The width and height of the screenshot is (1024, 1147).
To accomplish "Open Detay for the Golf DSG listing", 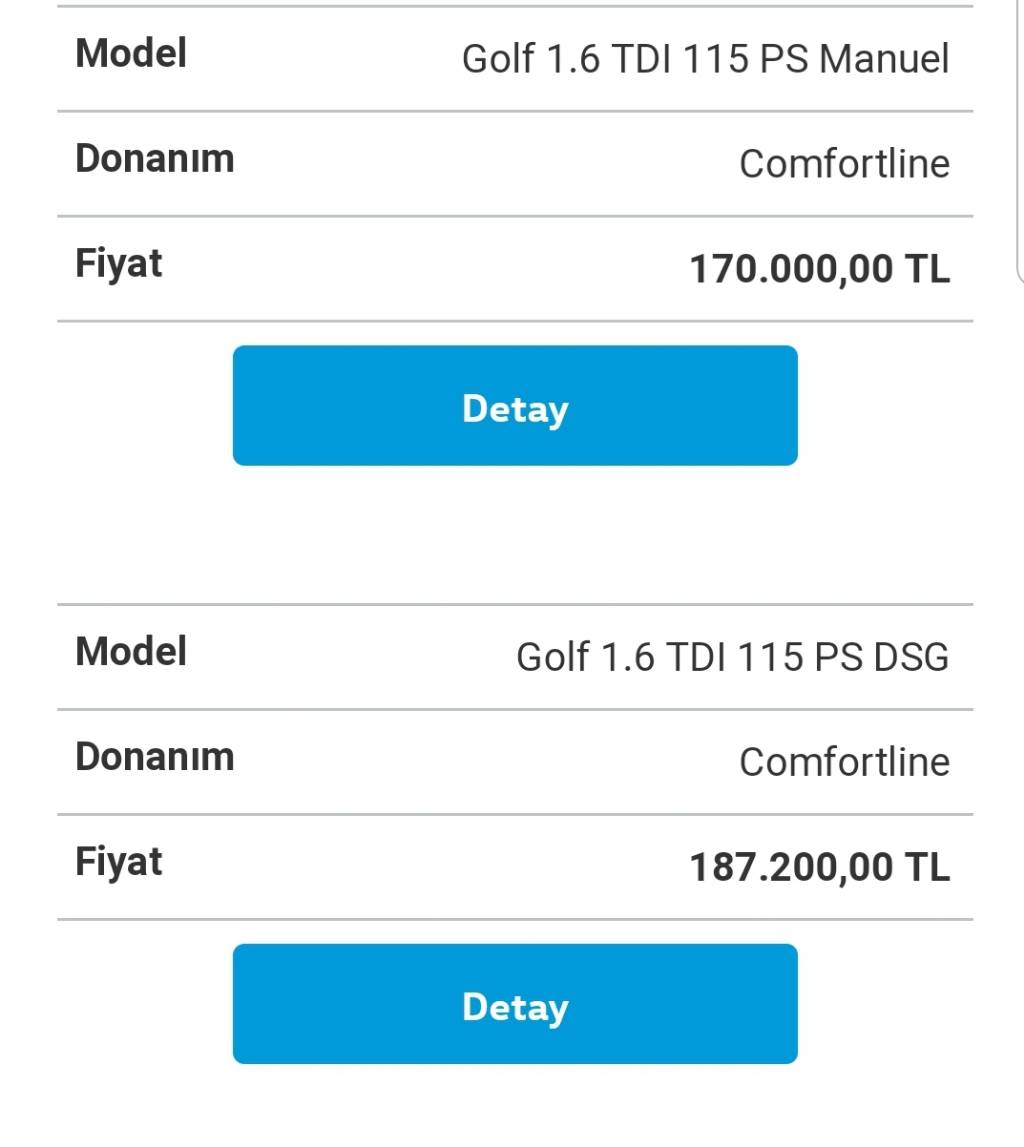I will (515, 1004).
